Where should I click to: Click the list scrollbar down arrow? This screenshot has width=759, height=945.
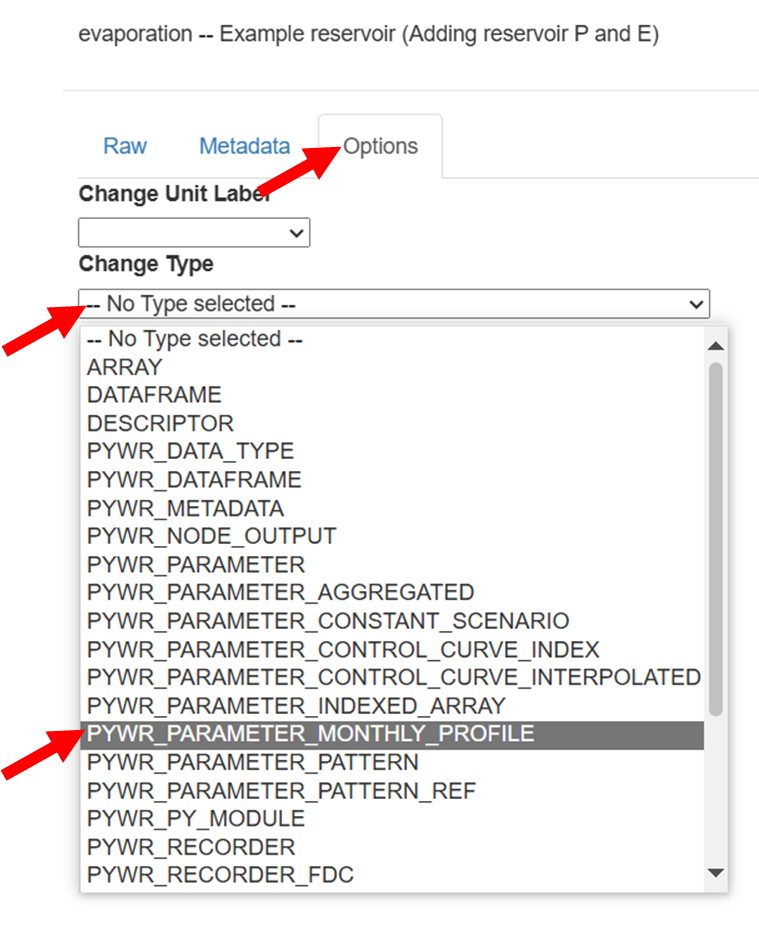coord(715,873)
